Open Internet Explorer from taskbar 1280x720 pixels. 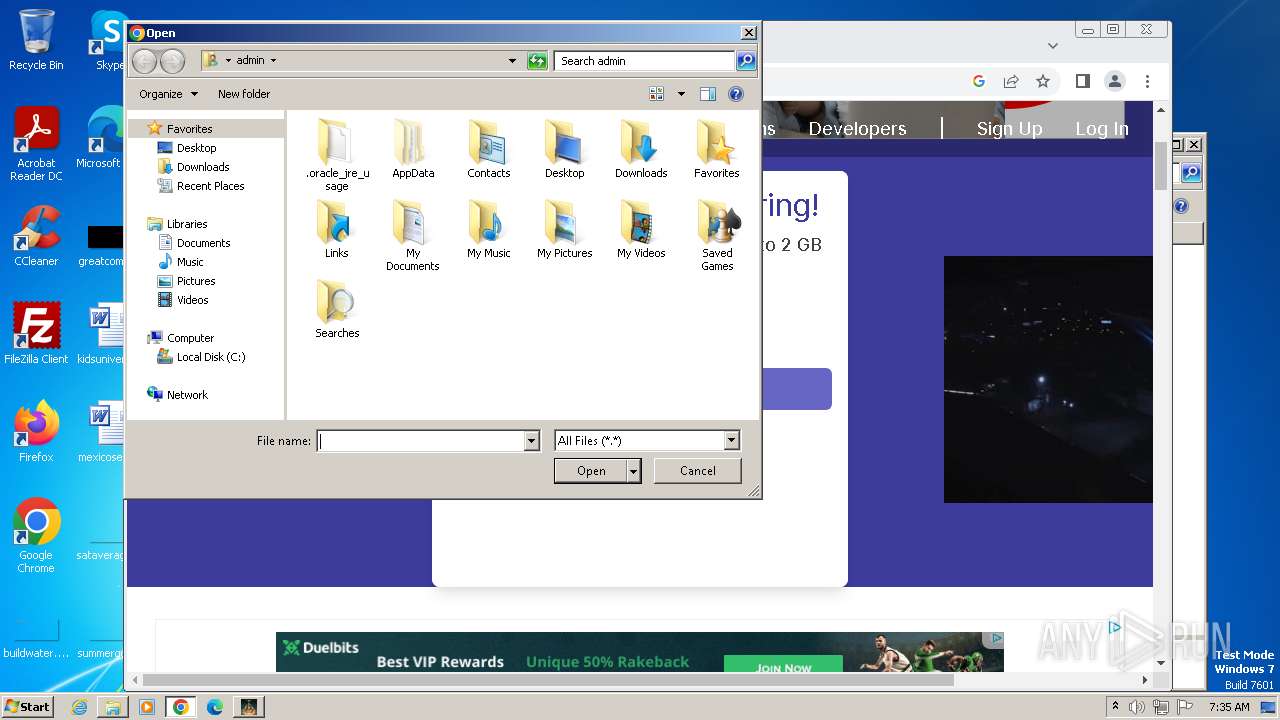[x=79, y=707]
